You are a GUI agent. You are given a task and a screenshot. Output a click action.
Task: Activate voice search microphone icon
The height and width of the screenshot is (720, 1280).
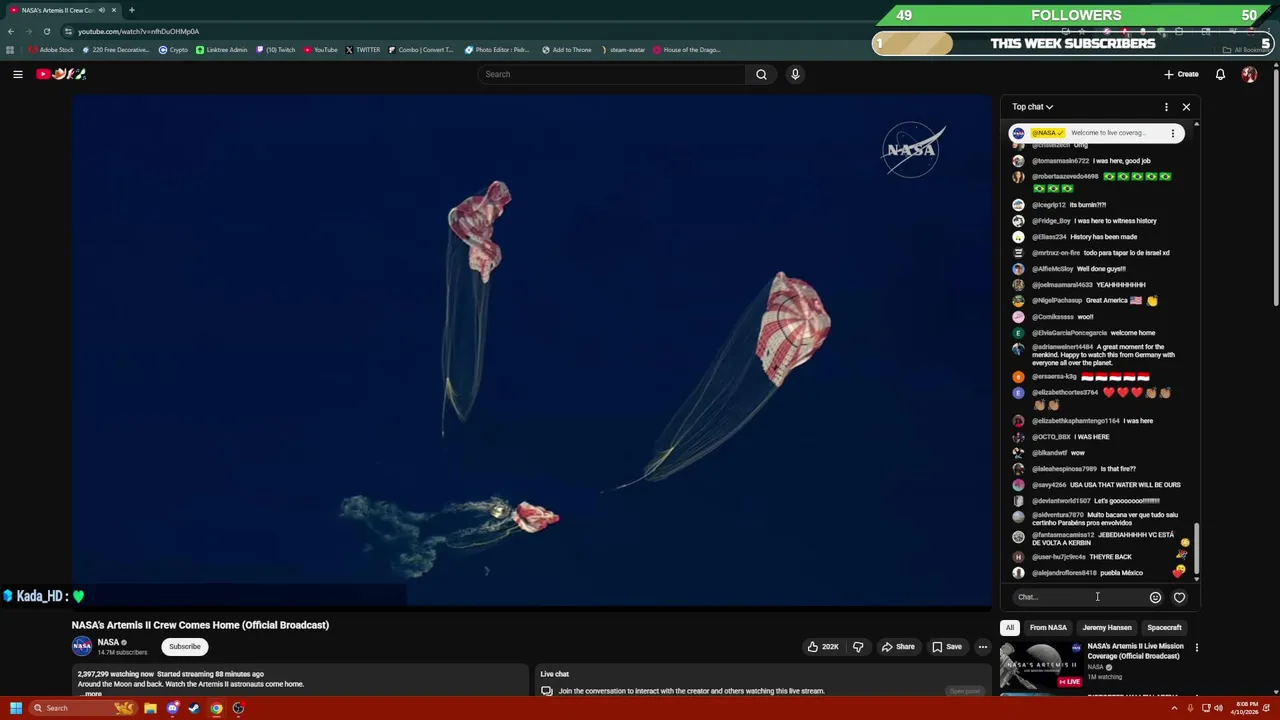point(795,74)
